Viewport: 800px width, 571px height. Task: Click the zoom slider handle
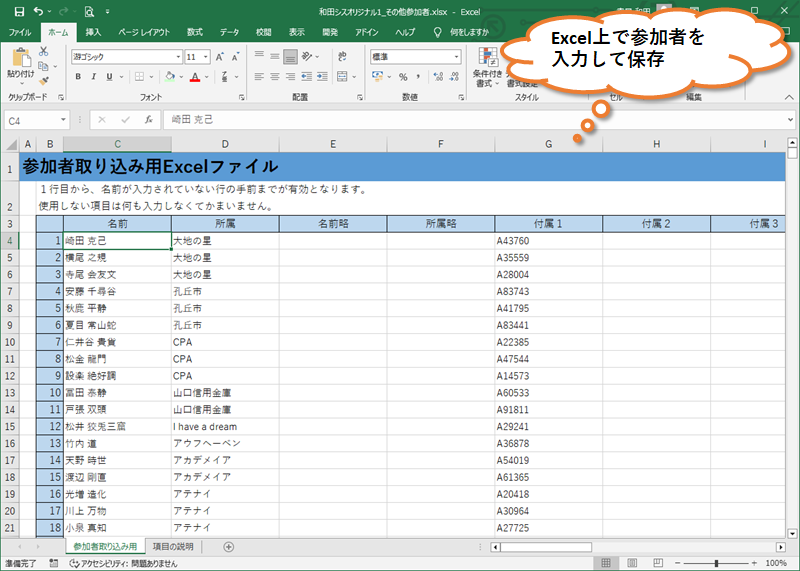pyautogui.click(x=716, y=563)
